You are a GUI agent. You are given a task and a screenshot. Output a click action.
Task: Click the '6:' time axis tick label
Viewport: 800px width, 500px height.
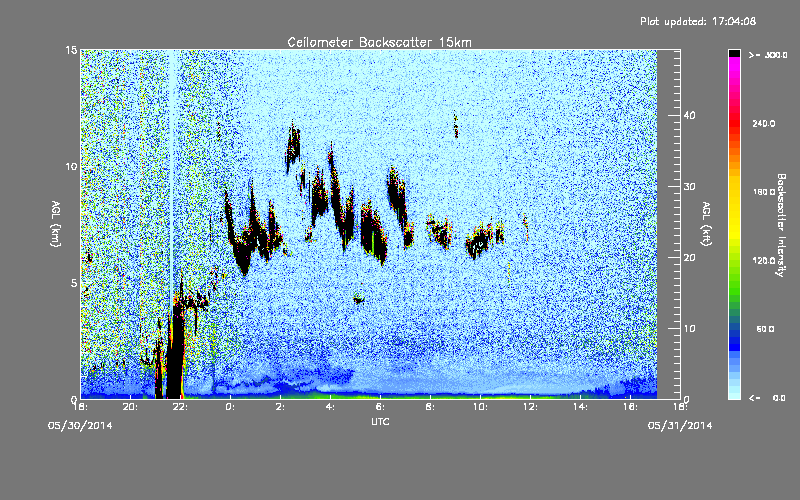(x=381, y=407)
